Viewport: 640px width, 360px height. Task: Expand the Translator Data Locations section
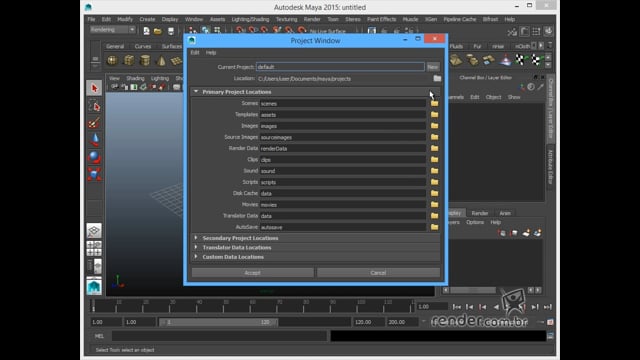click(x=196, y=247)
